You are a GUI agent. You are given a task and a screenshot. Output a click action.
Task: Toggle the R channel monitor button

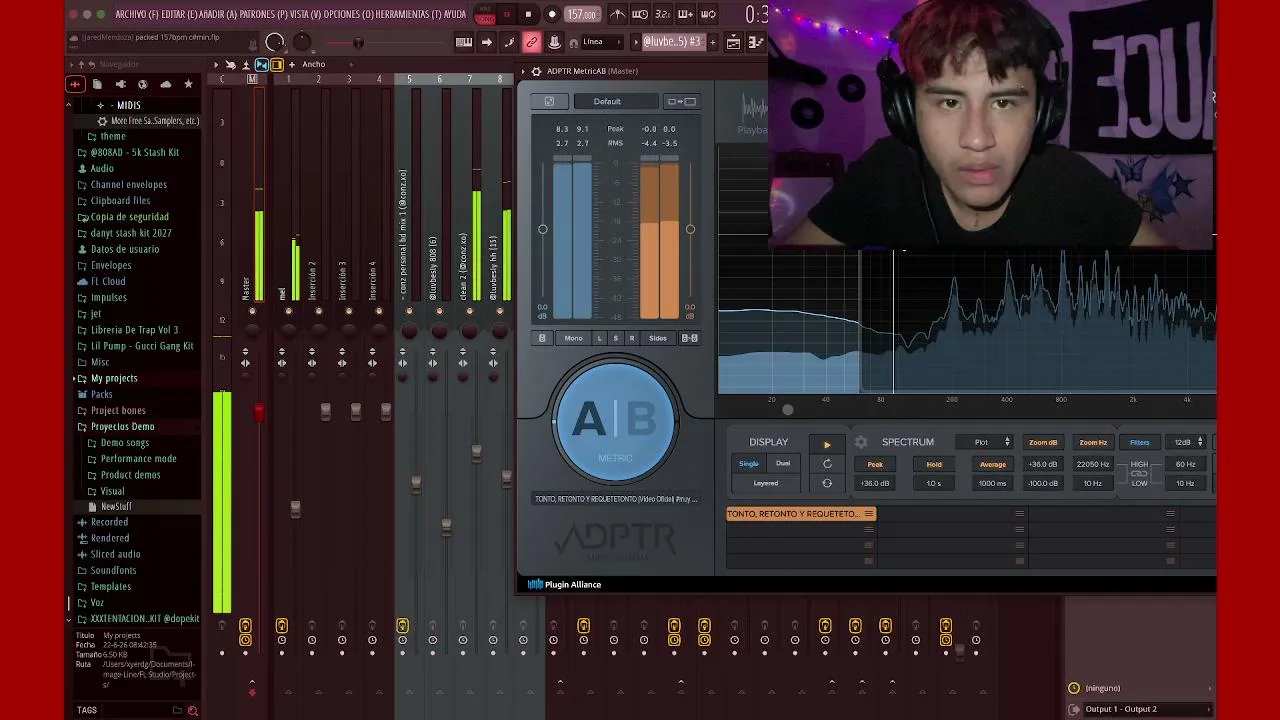tap(632, 338)
